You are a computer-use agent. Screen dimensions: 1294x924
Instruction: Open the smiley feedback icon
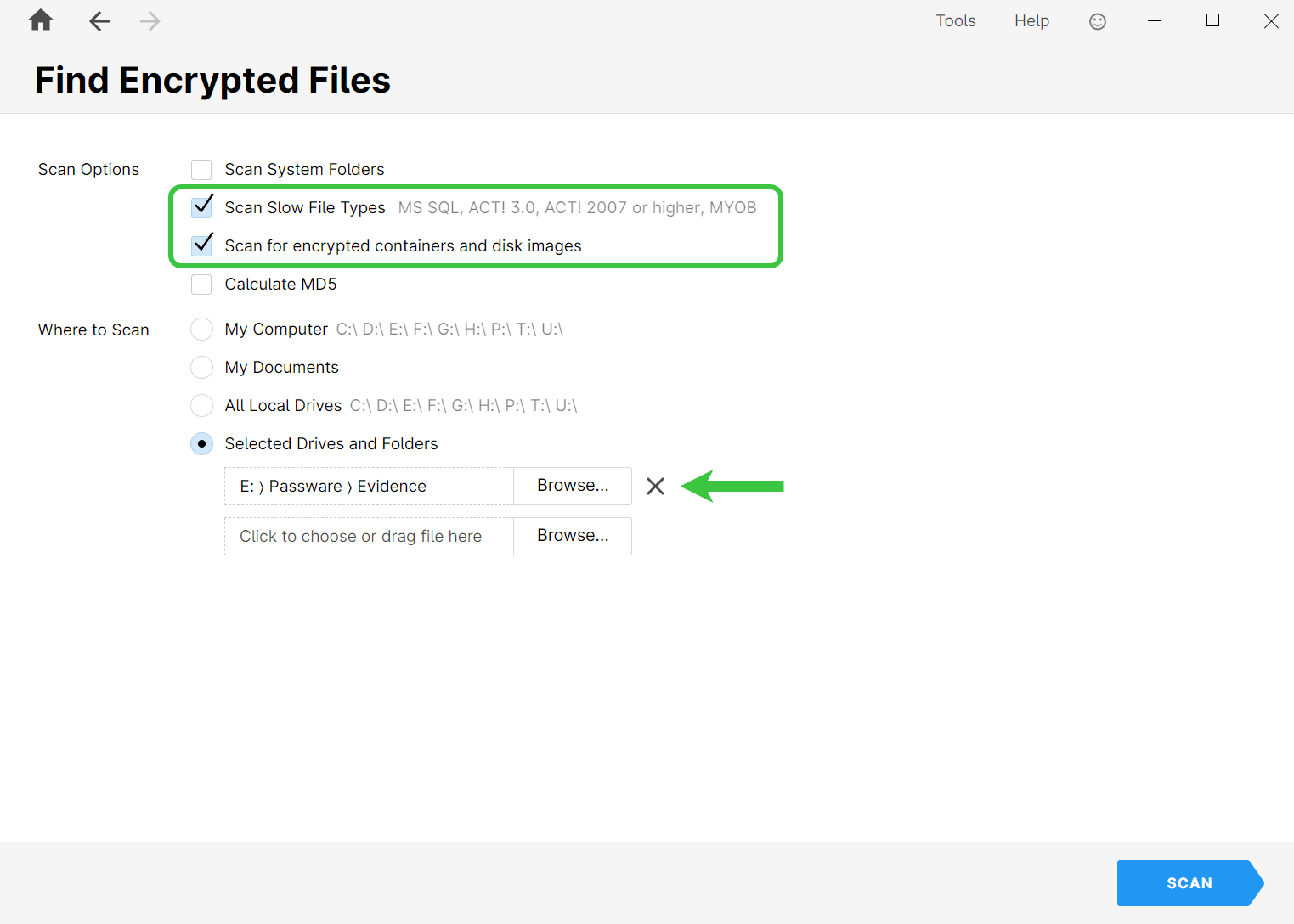(x=1097, y=21)
